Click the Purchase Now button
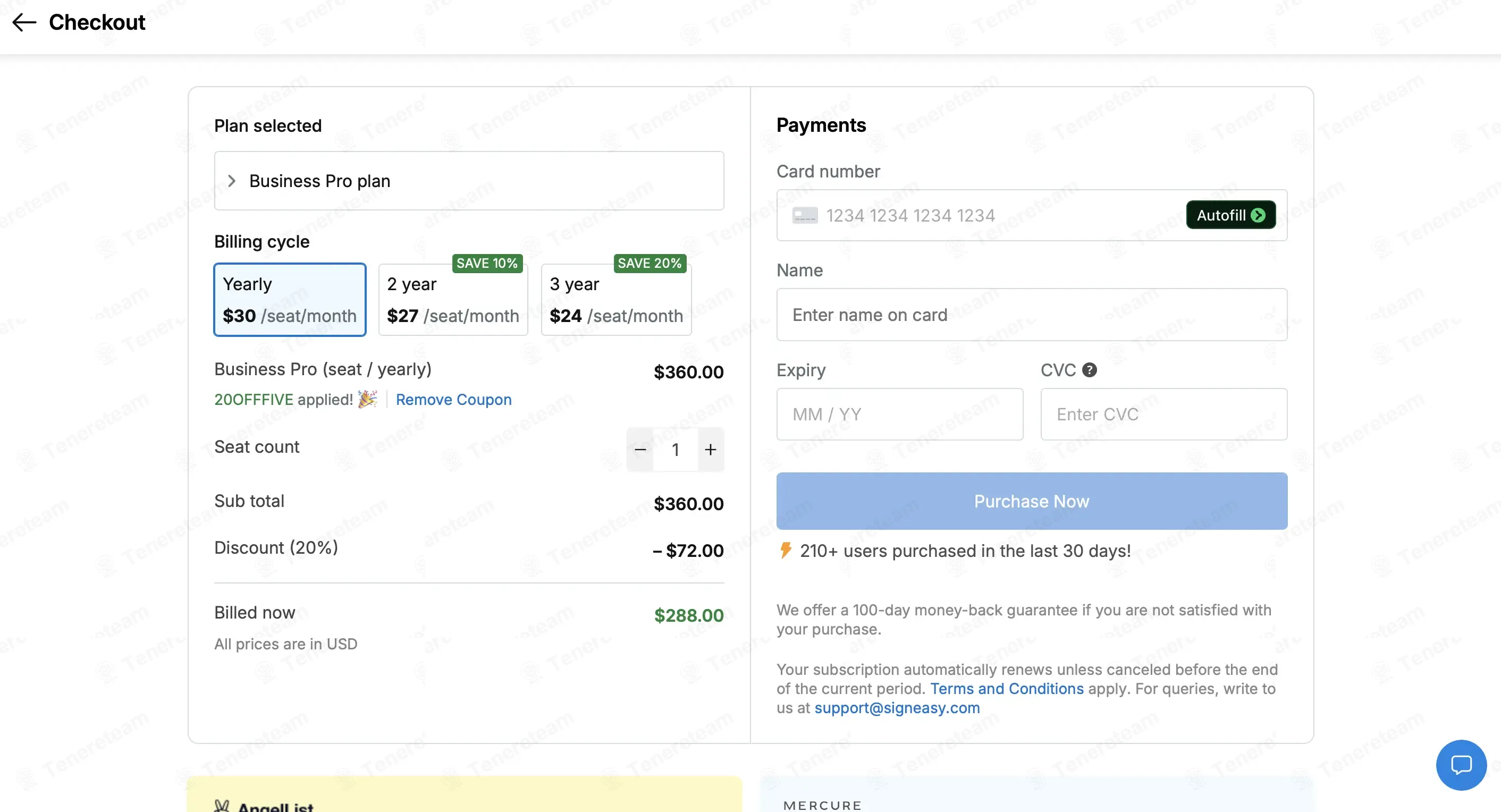This screenshot has height=812, width=1501. click(x=1031, y=501)
